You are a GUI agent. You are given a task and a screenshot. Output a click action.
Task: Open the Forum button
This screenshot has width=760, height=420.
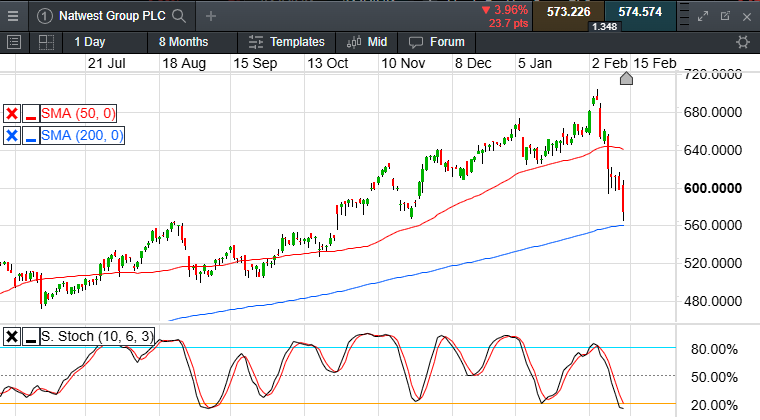[437, 42]
